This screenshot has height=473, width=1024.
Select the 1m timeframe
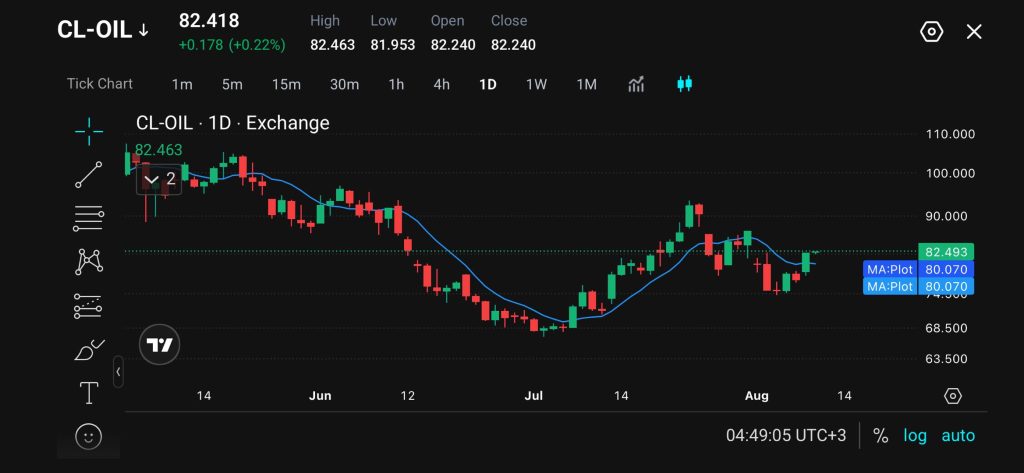point(182,84)
